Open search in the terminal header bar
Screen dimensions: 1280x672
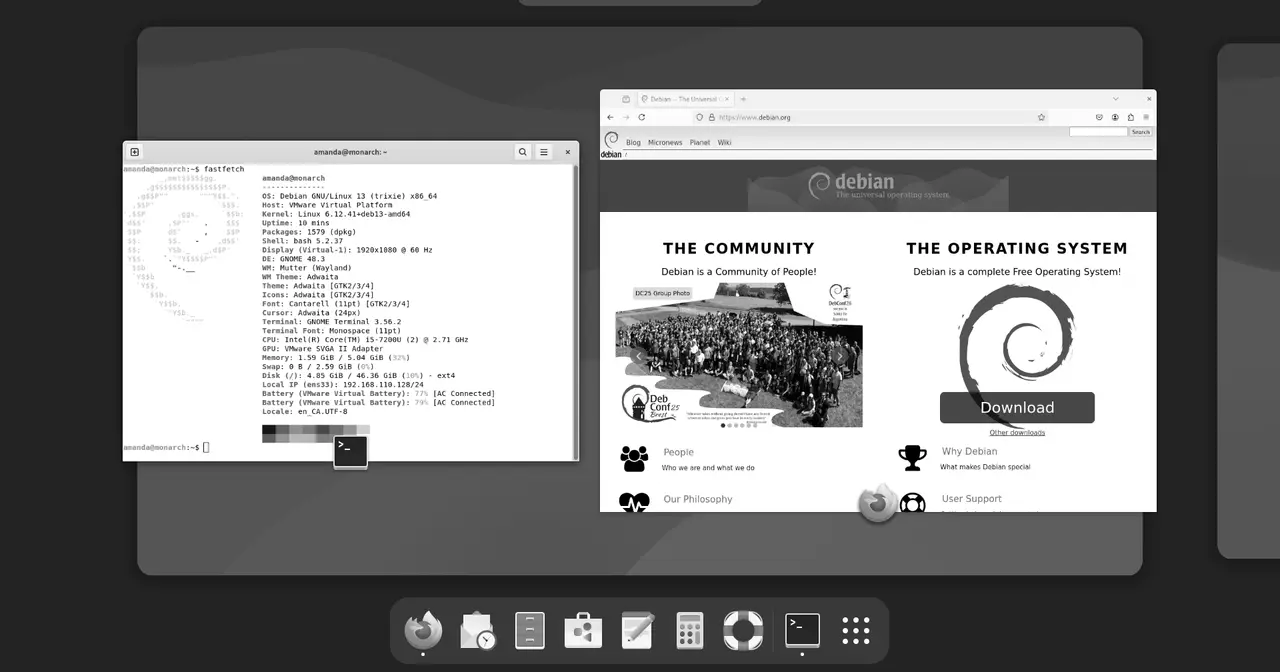pos(522,152)
